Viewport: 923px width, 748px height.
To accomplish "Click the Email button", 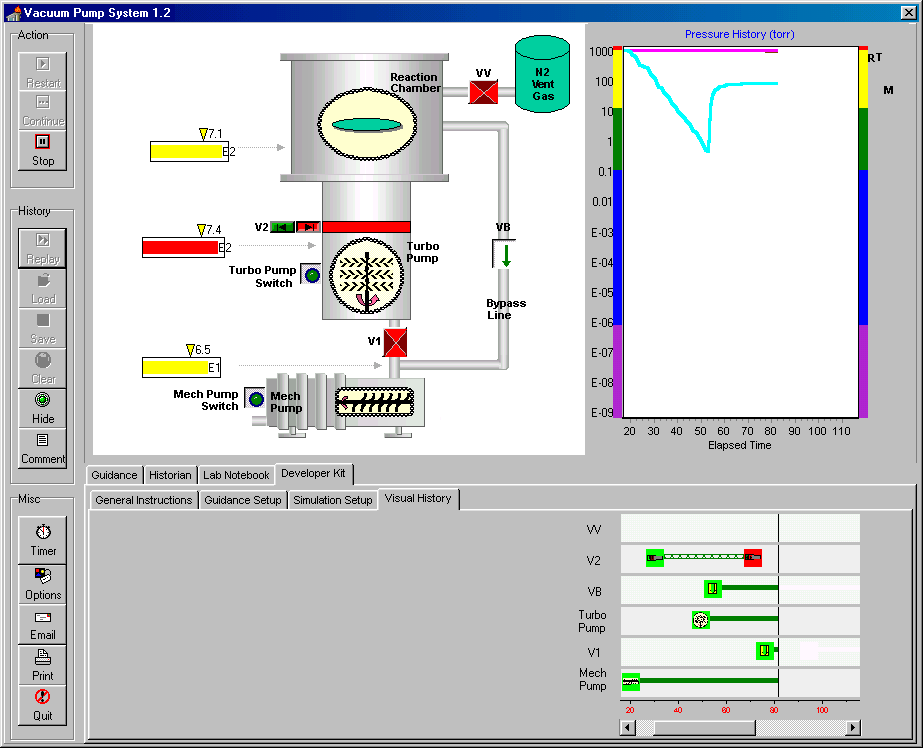I will 42,625.
